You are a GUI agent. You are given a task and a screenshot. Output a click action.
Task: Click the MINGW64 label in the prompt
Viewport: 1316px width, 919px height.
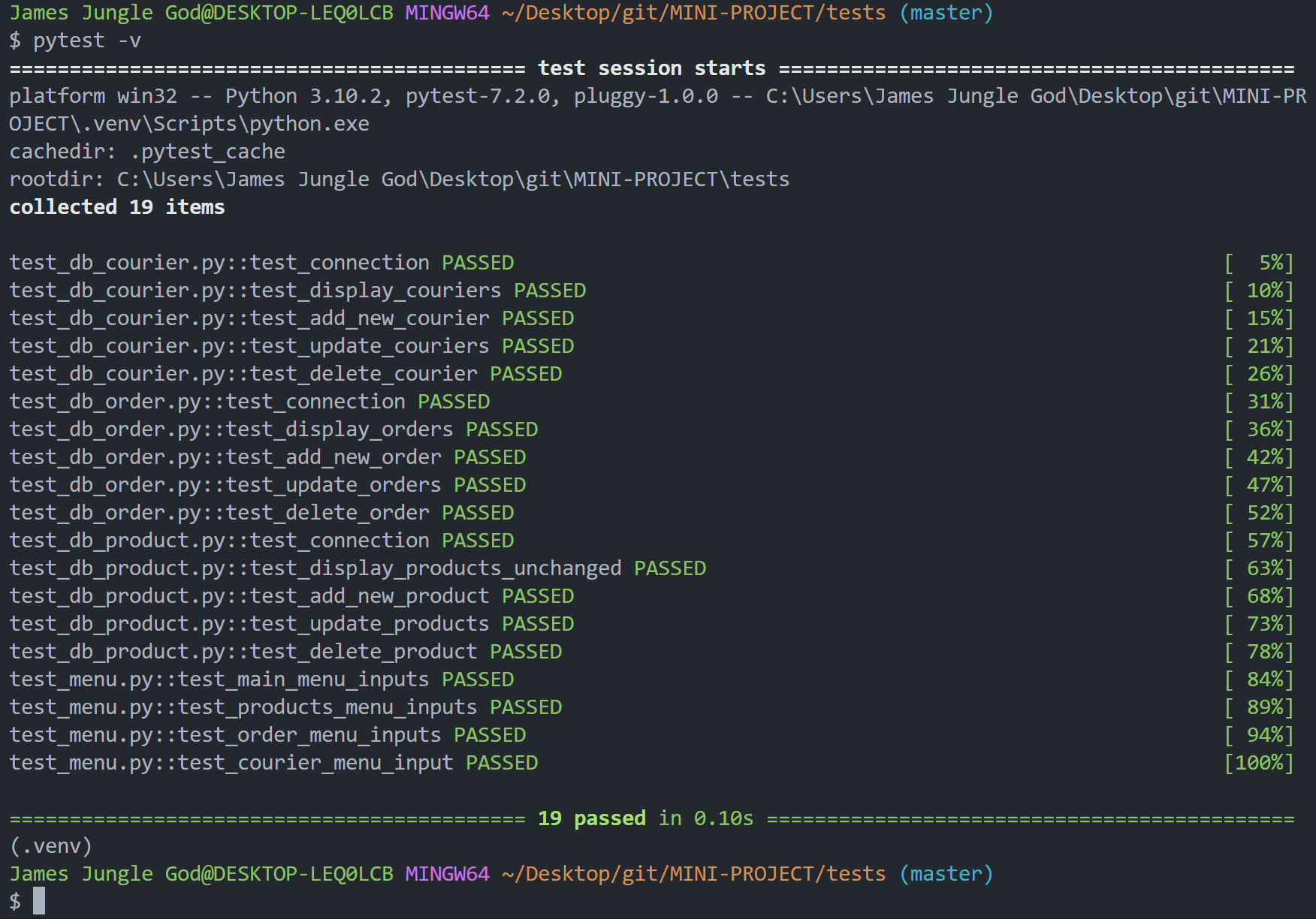[446, 12]
